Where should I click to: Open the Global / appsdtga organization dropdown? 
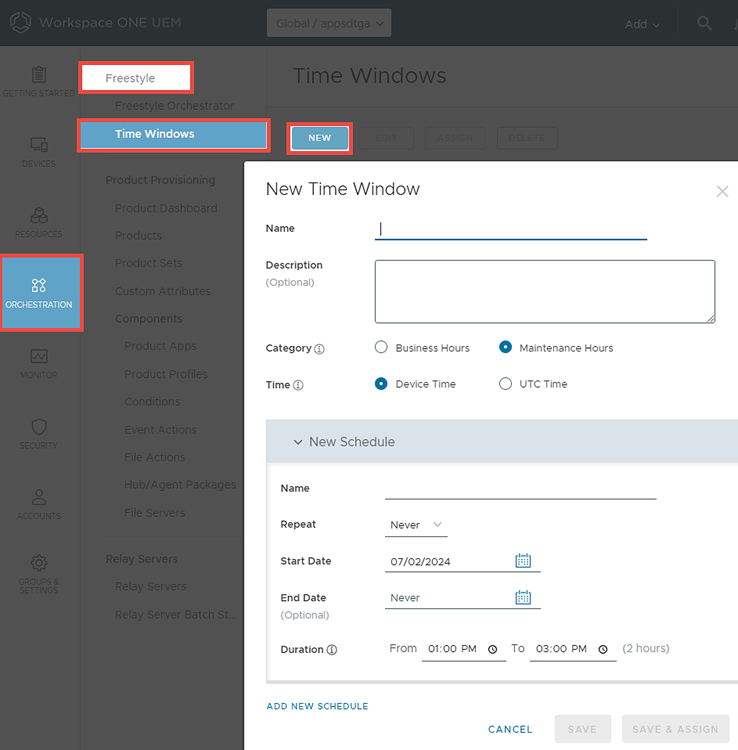(x=329, y=23)
